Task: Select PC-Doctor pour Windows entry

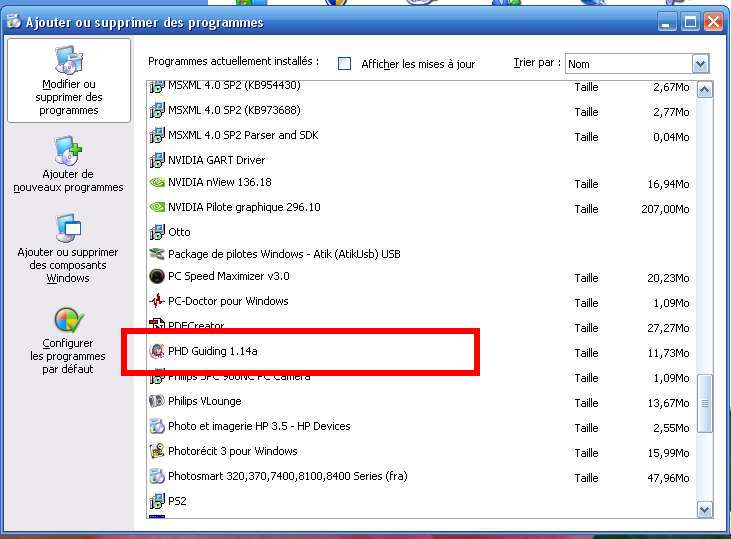Action: [228, 301]
